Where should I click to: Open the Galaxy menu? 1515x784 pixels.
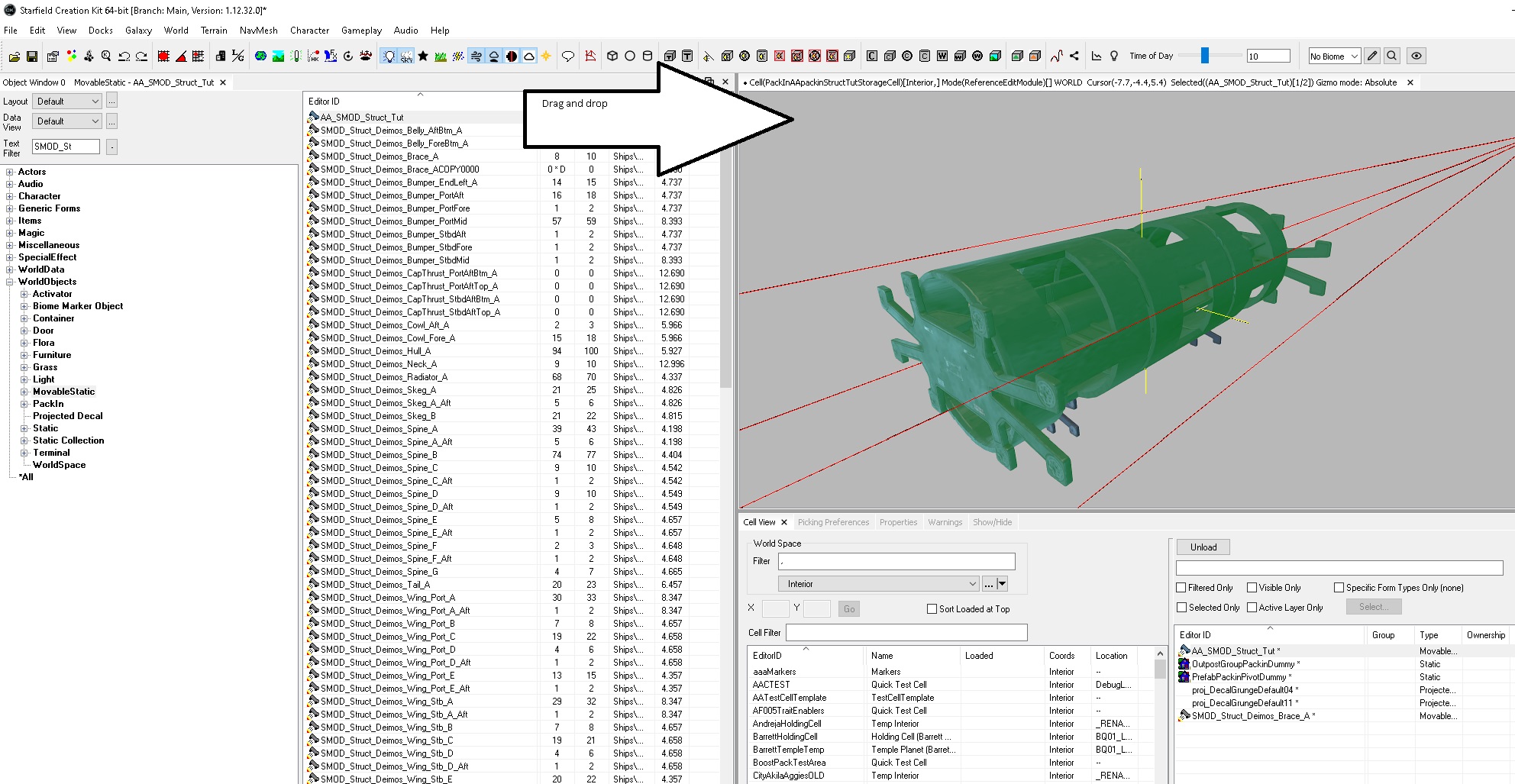[138, 31]
